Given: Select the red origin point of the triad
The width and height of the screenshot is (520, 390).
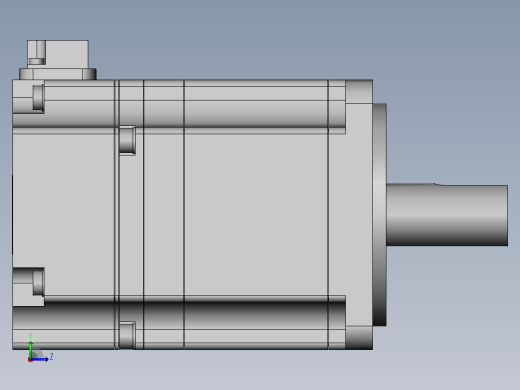Looking at the screenshot, I should (30, 360).
